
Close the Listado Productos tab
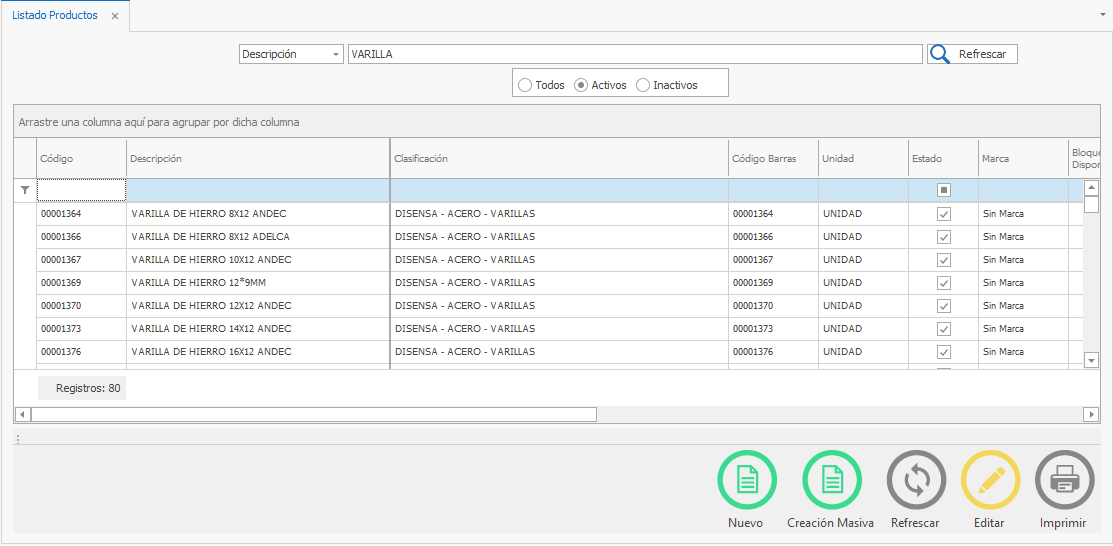click(x=114, y=16)
